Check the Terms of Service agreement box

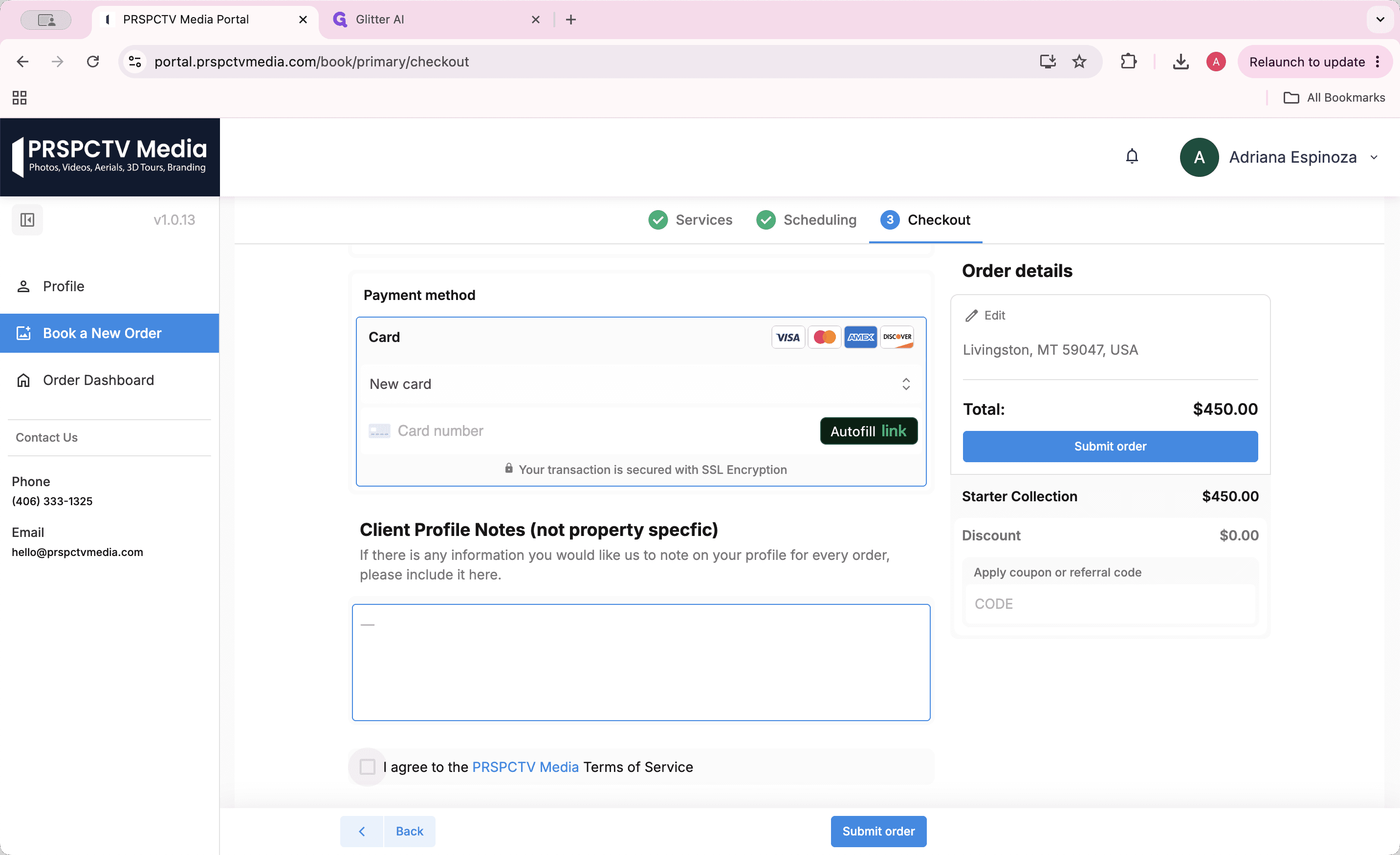[368, 767]
